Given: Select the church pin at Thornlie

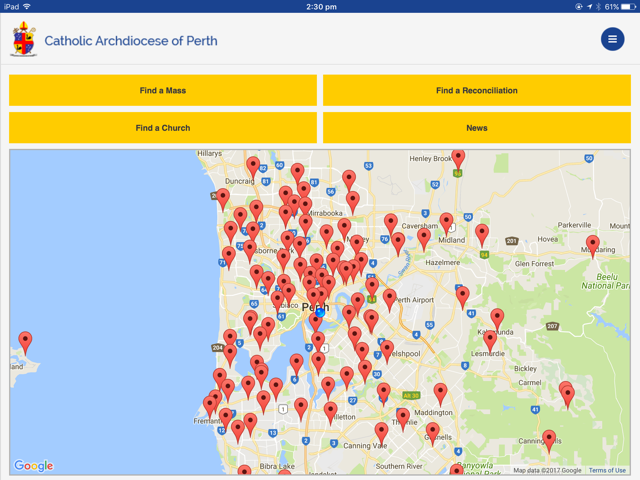Looking at the screenshot, I should click(x=403, y=418).
